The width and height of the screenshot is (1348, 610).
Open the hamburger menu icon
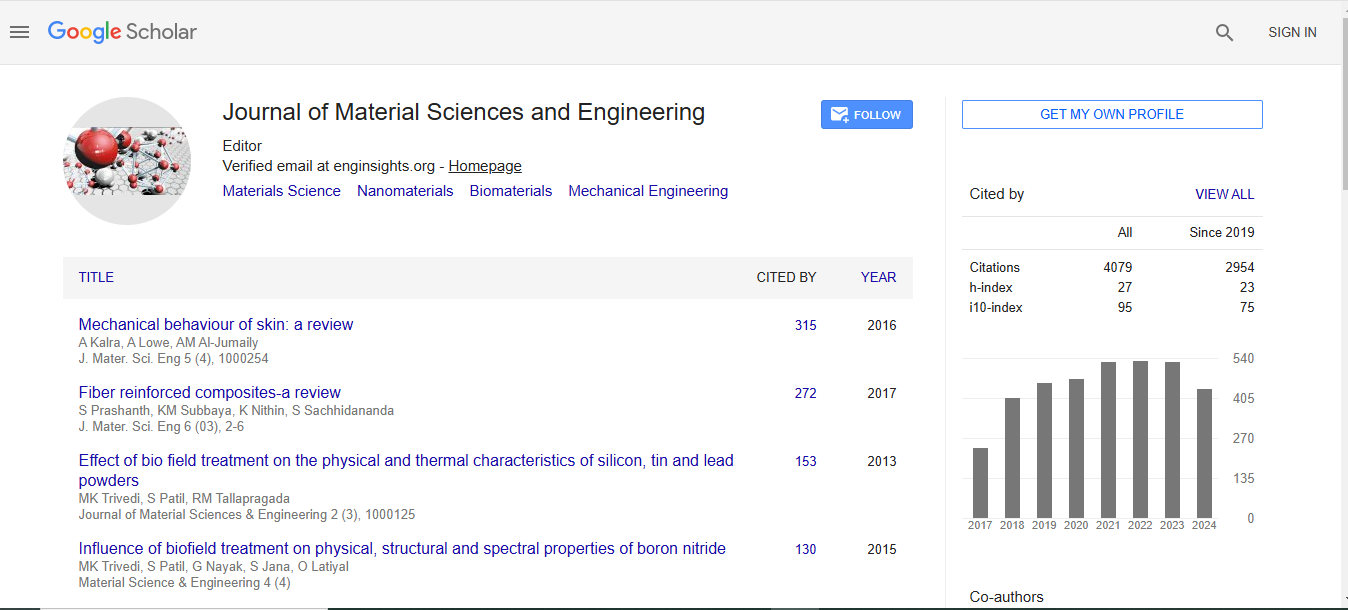coord(19,32)
